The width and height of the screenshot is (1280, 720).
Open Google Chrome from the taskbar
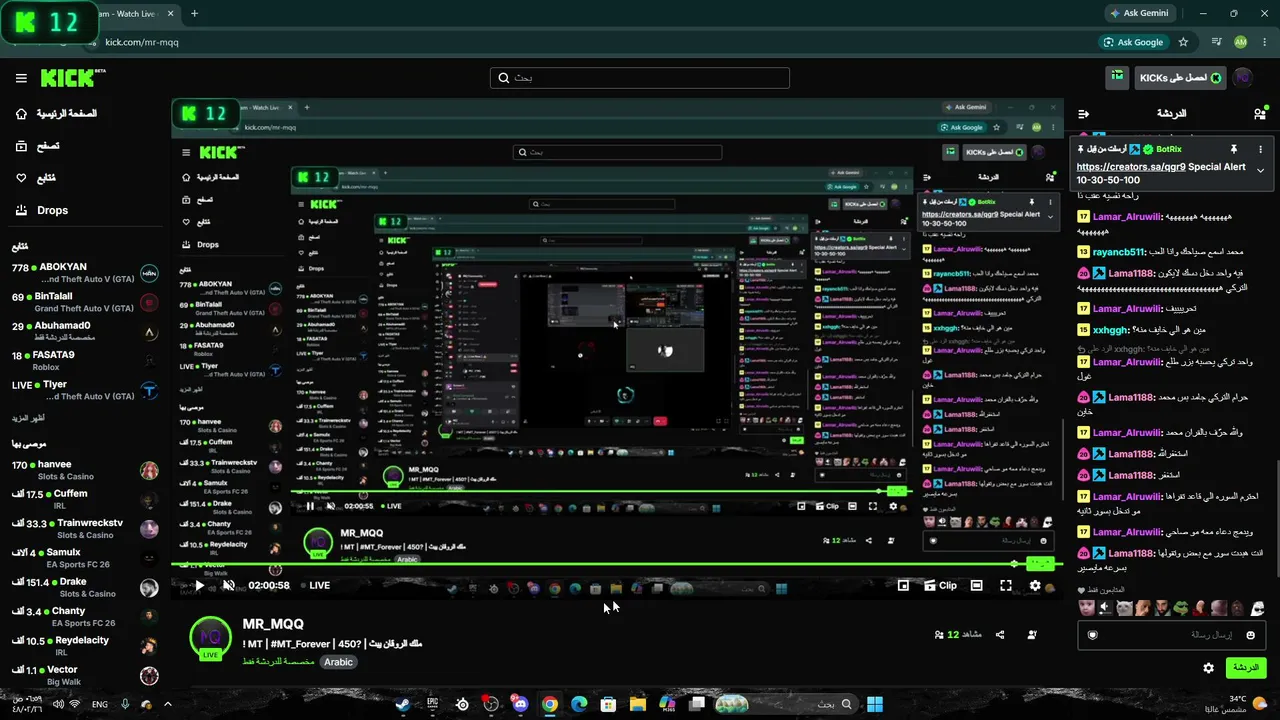click(x=549, y=704)
